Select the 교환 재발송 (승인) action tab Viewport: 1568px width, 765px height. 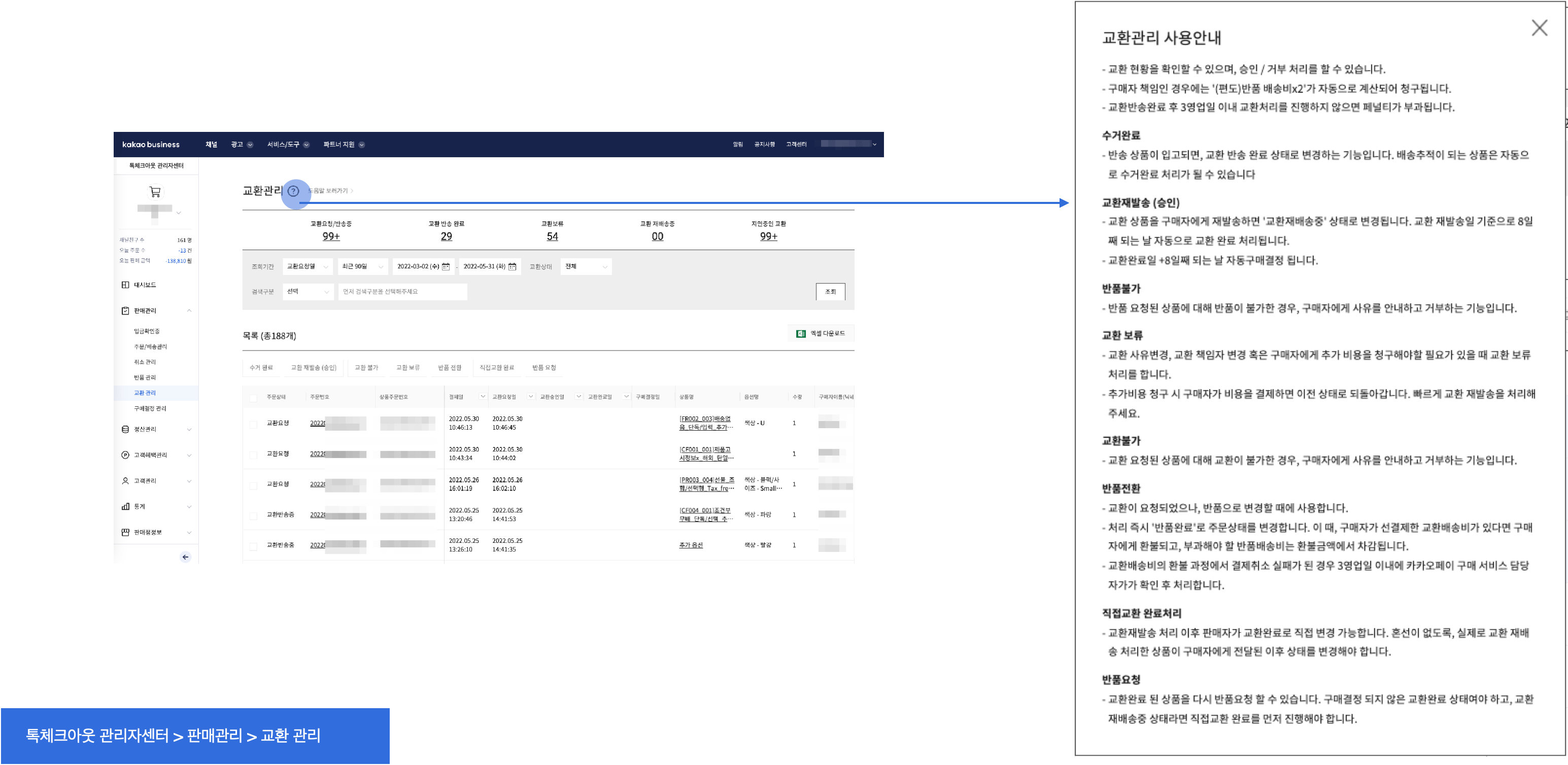(314, 368)
